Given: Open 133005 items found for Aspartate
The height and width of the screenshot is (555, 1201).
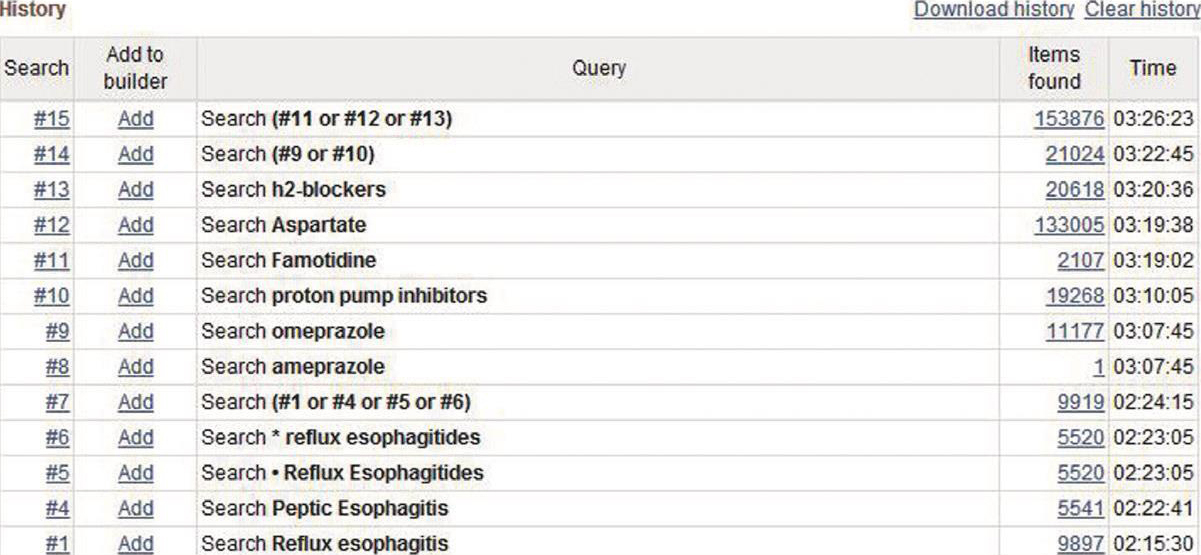Looking at the screenshot, I should pos(1069,225).
